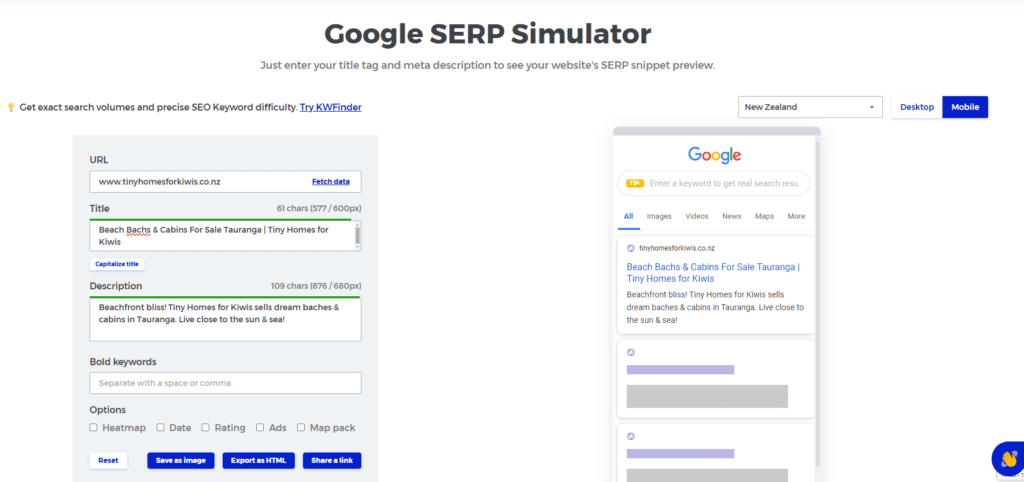Select the Images tab in preview
This screenshot has height=482, width=1024.
[659, 216]
